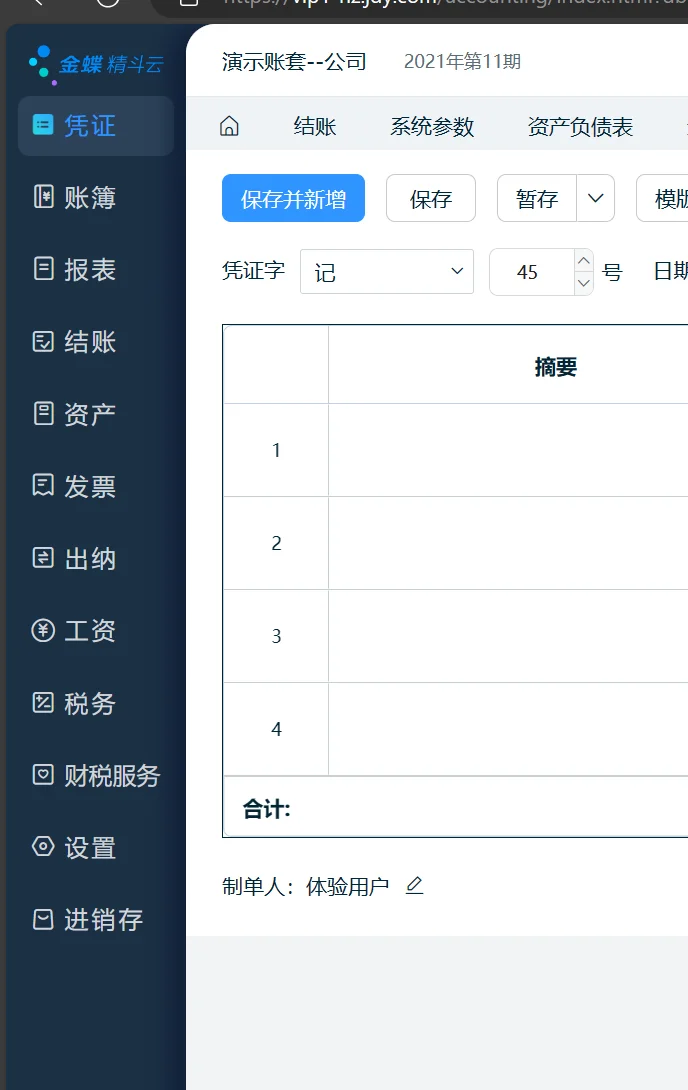This screenshot has width=688, height=1090.
Task: Click the 保存 button
Action: pyautogui.click(x=431, y=199)
